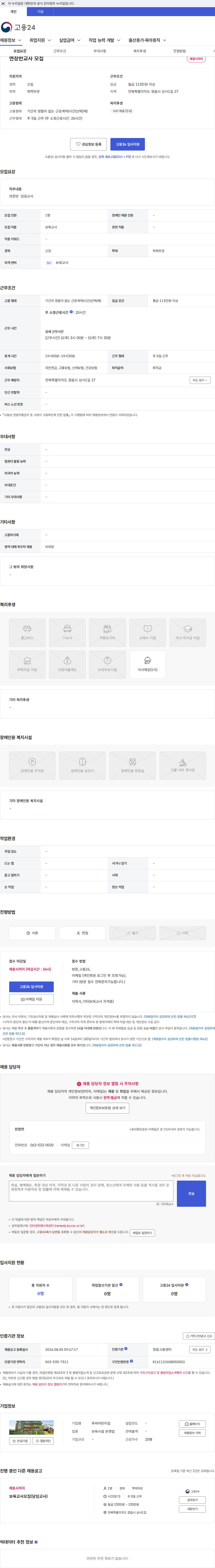Screen dimensions: 215x1568
Task: Open the company 홈페이지 button
Action: tap(192, 1424)
